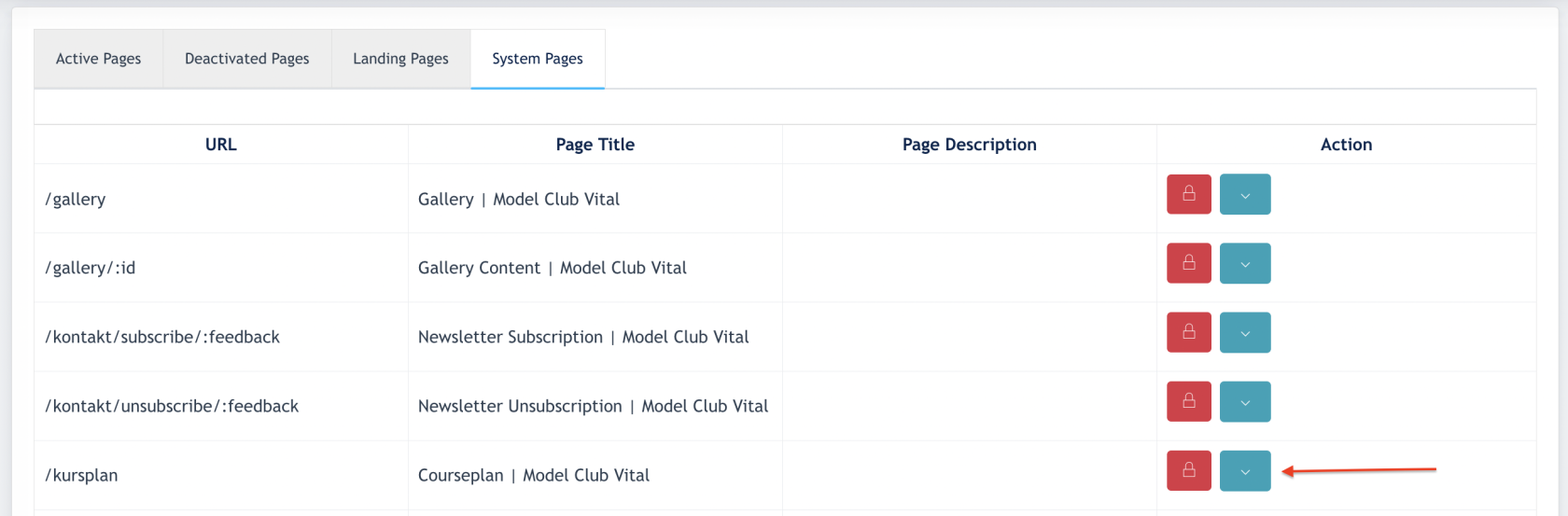Click red lock button for /gallery/:id

click(x=1188, y=263)
